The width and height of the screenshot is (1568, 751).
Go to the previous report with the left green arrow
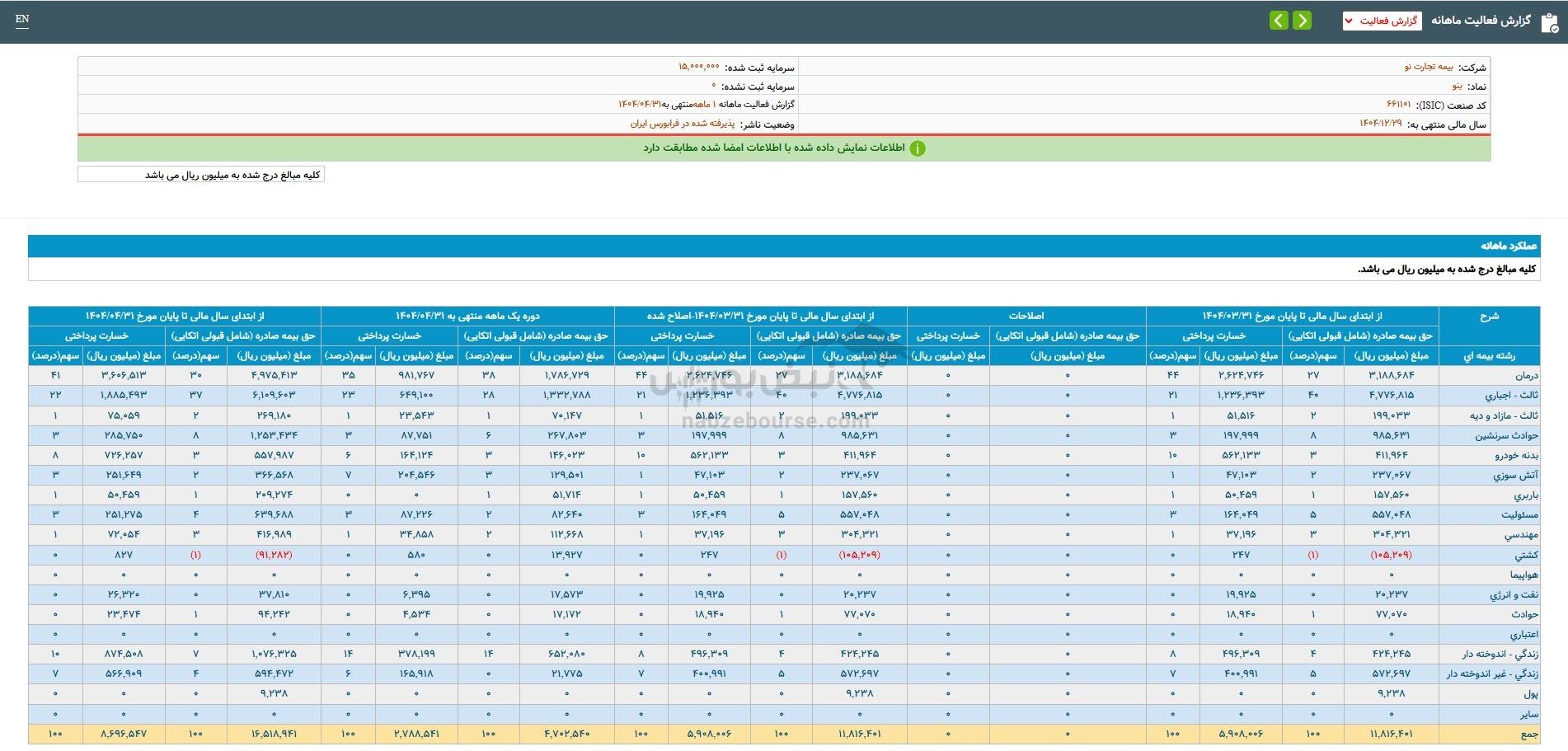[1279, 21]
